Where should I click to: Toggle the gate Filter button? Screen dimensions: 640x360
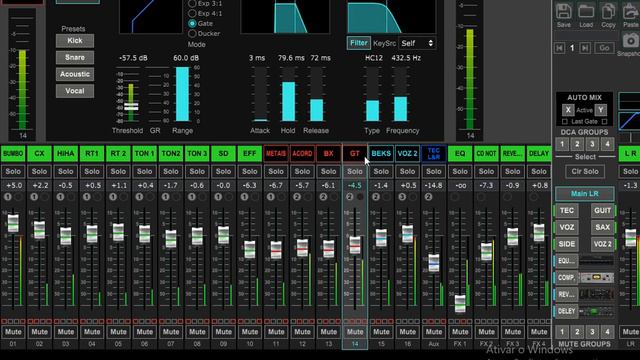[x=358, y=43]
